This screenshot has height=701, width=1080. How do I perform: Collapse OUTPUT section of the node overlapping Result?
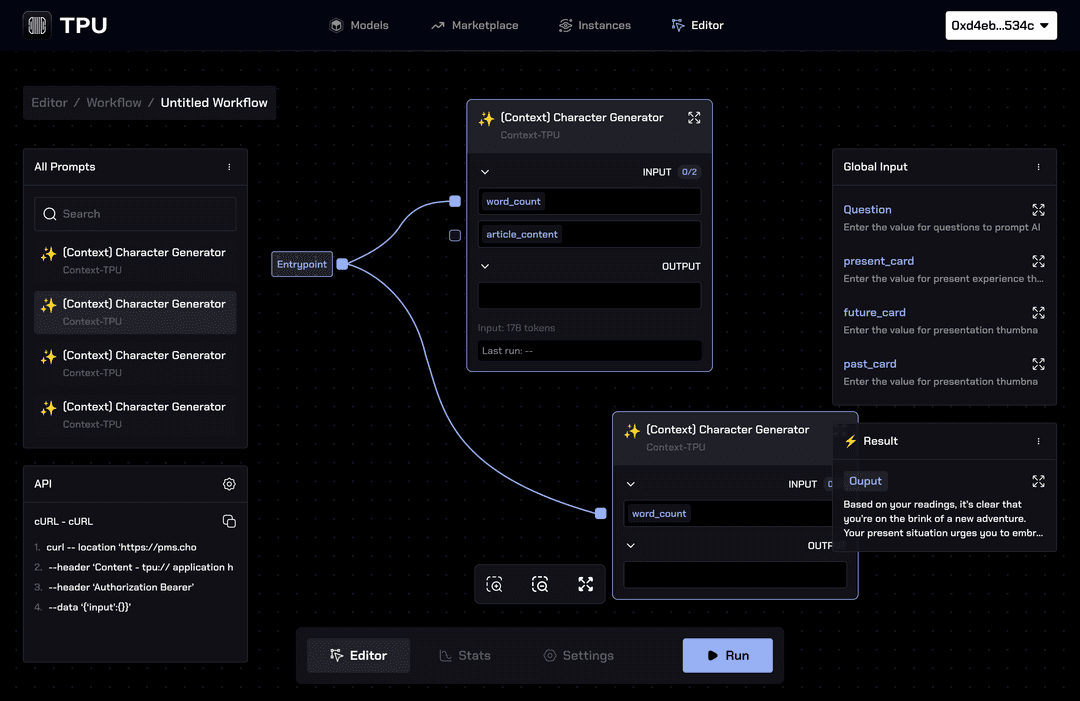click(631, 545)
